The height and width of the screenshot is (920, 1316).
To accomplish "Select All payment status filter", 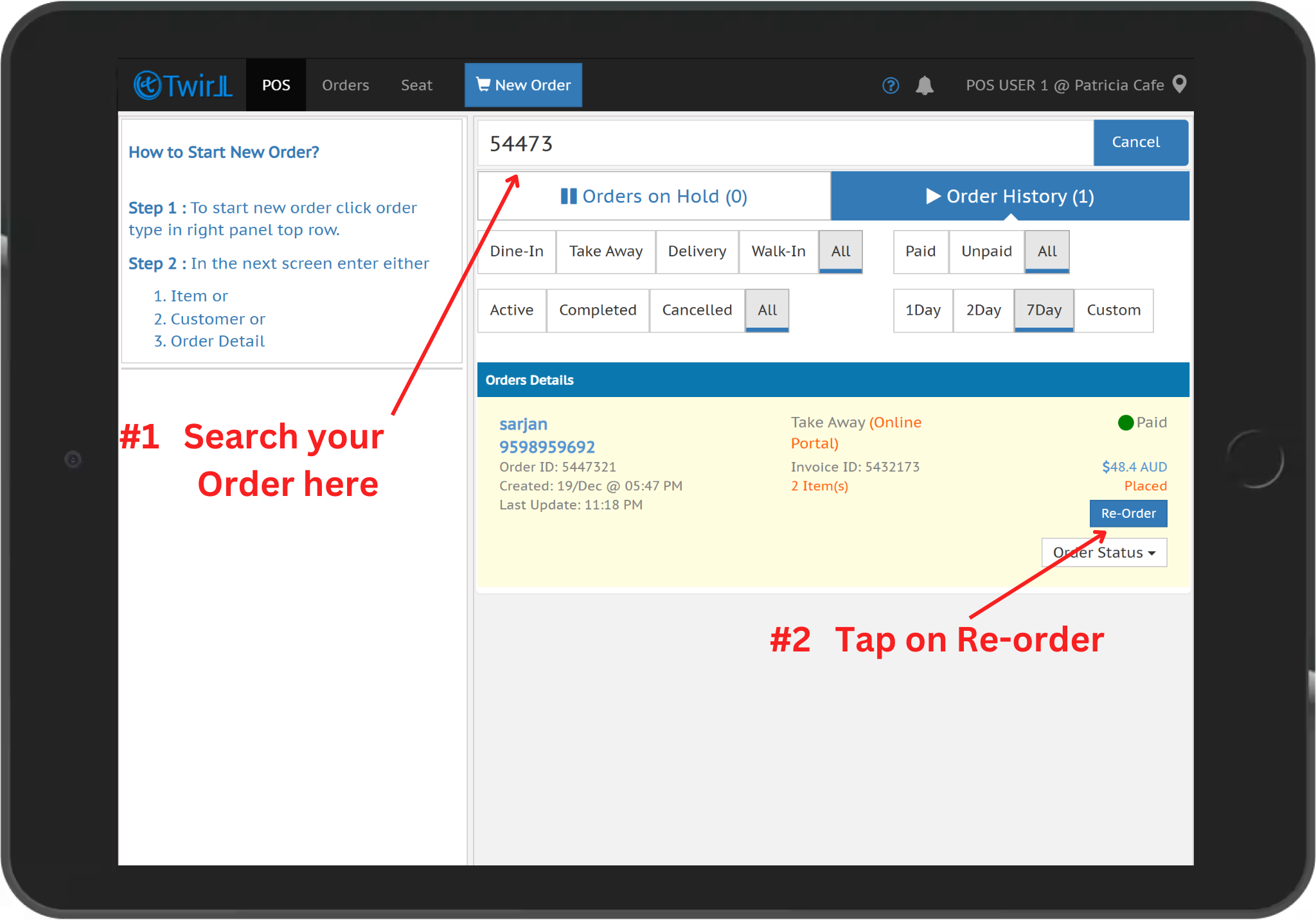I will [1047, 252].
